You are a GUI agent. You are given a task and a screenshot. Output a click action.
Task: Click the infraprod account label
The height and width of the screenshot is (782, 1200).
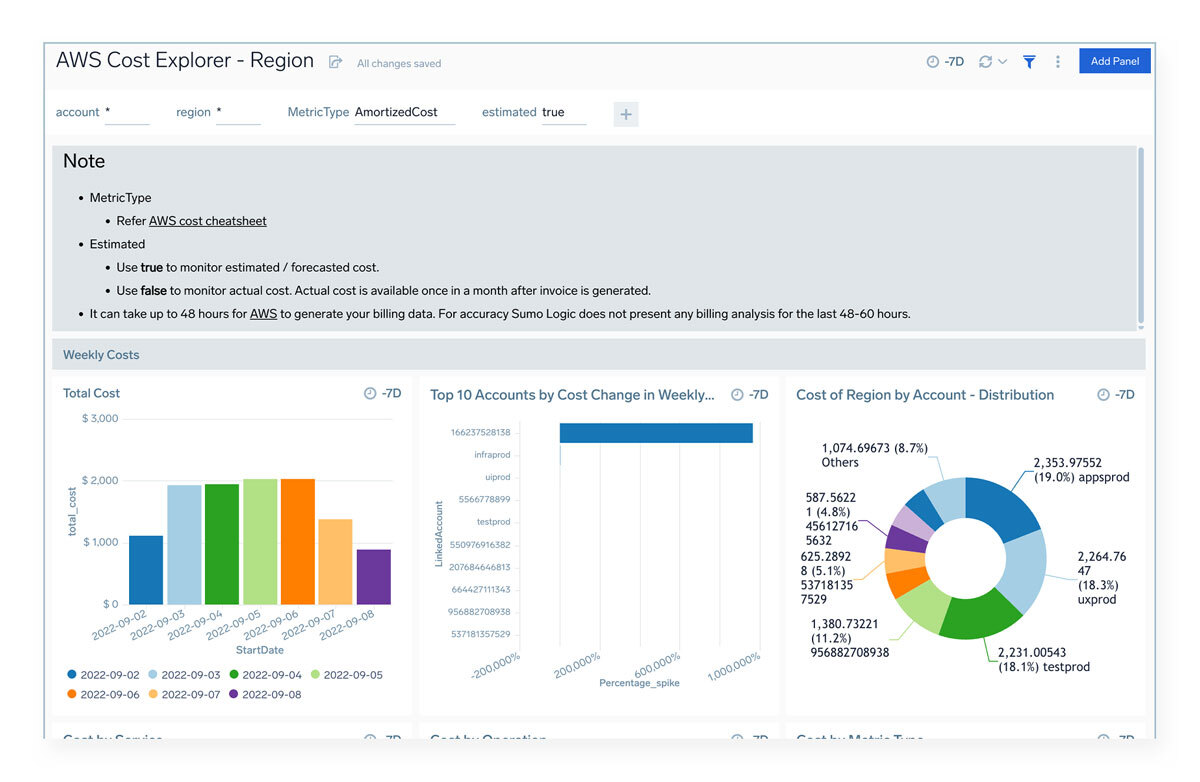click(492, 455)
